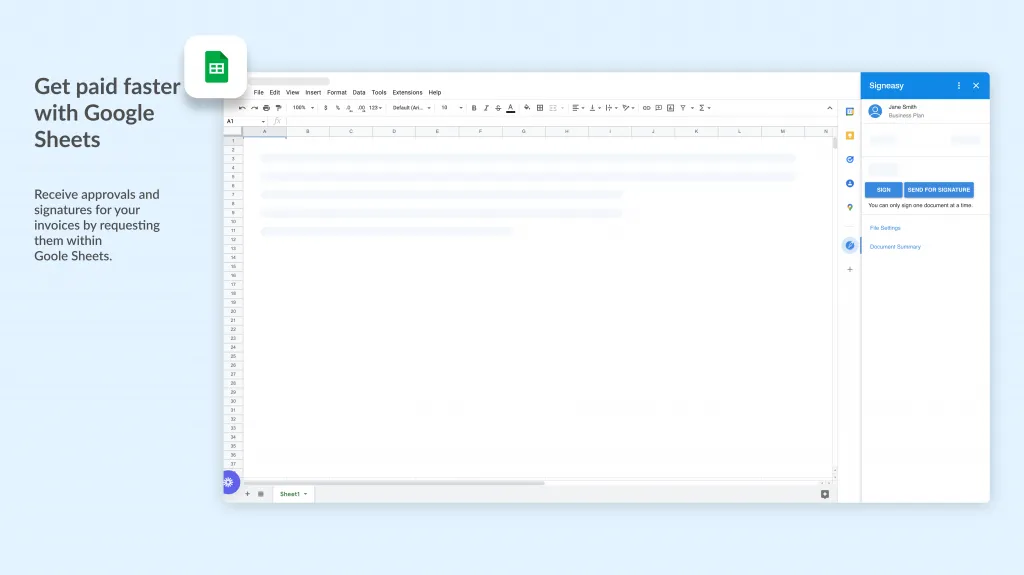Open the fill color picker

[527, 108]
